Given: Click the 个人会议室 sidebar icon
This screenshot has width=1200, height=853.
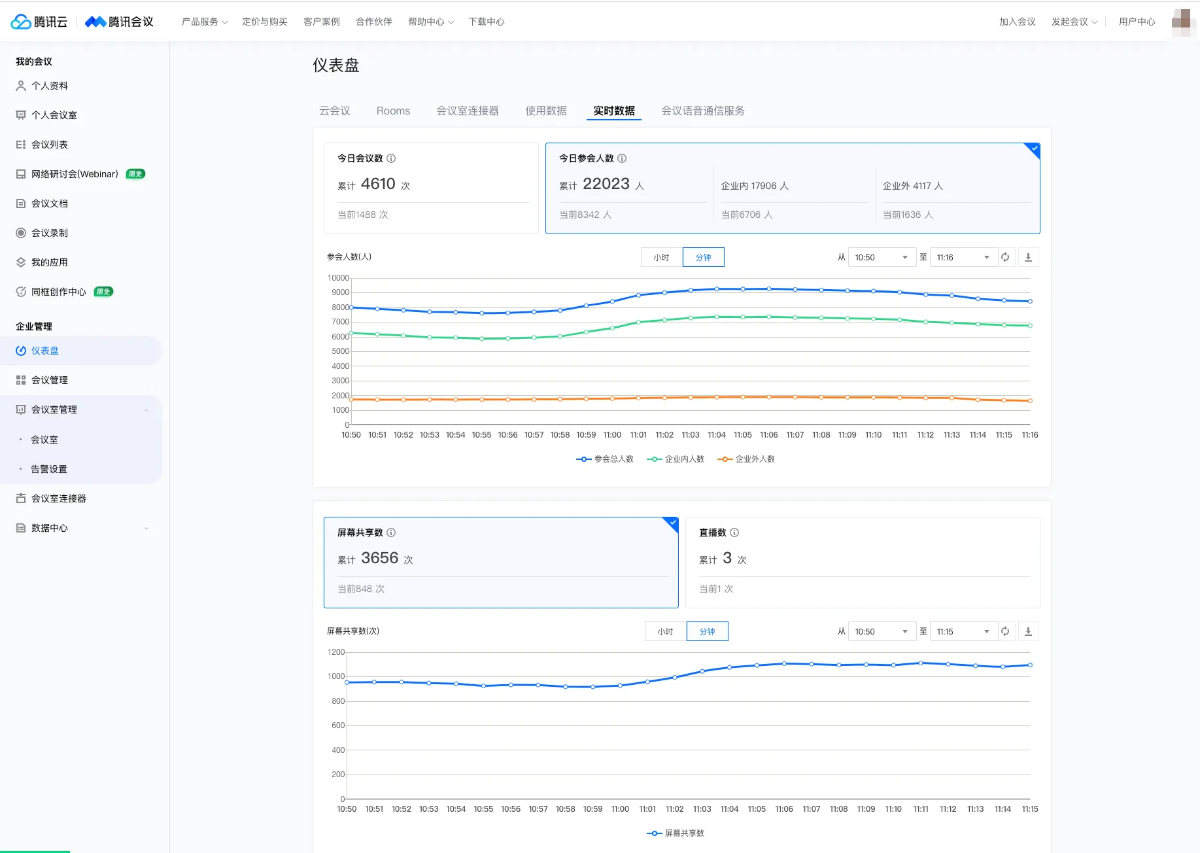Looking at the screenshot, I should click(21, 115).
